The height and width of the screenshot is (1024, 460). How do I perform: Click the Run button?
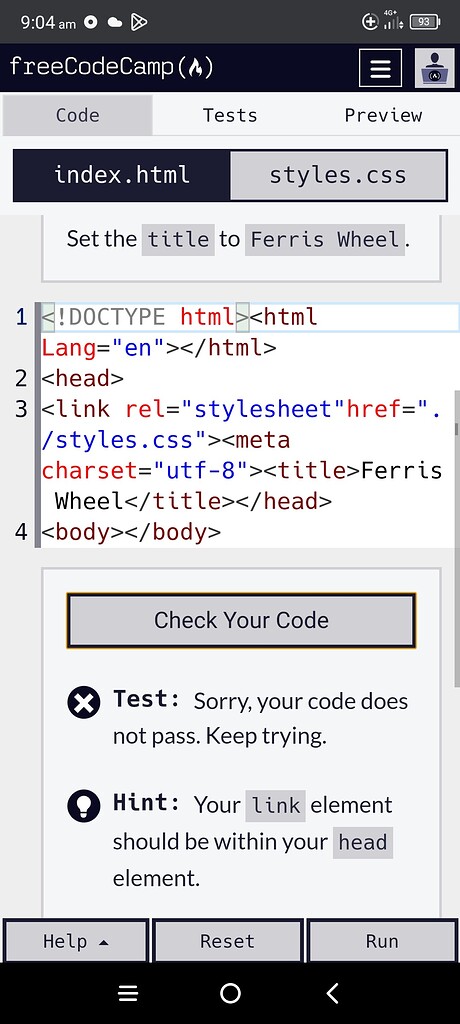click(x=382, y=941)
